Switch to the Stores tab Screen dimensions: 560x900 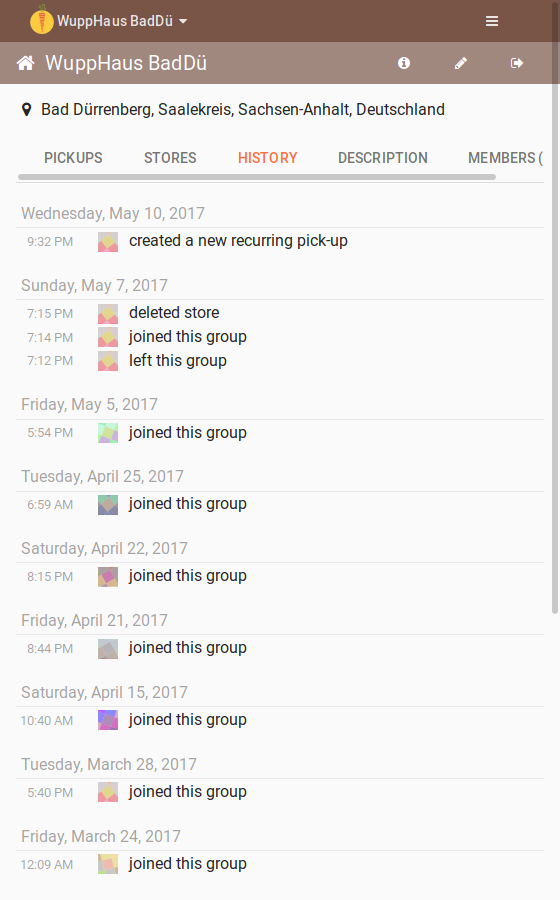click(x=170, y=158)
